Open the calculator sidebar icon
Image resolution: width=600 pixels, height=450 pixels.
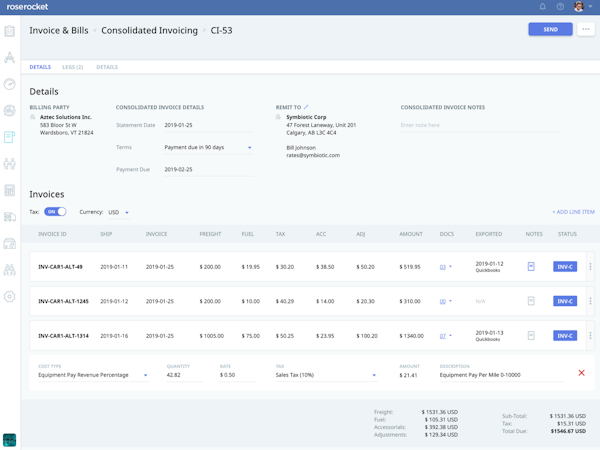[10, 190]
